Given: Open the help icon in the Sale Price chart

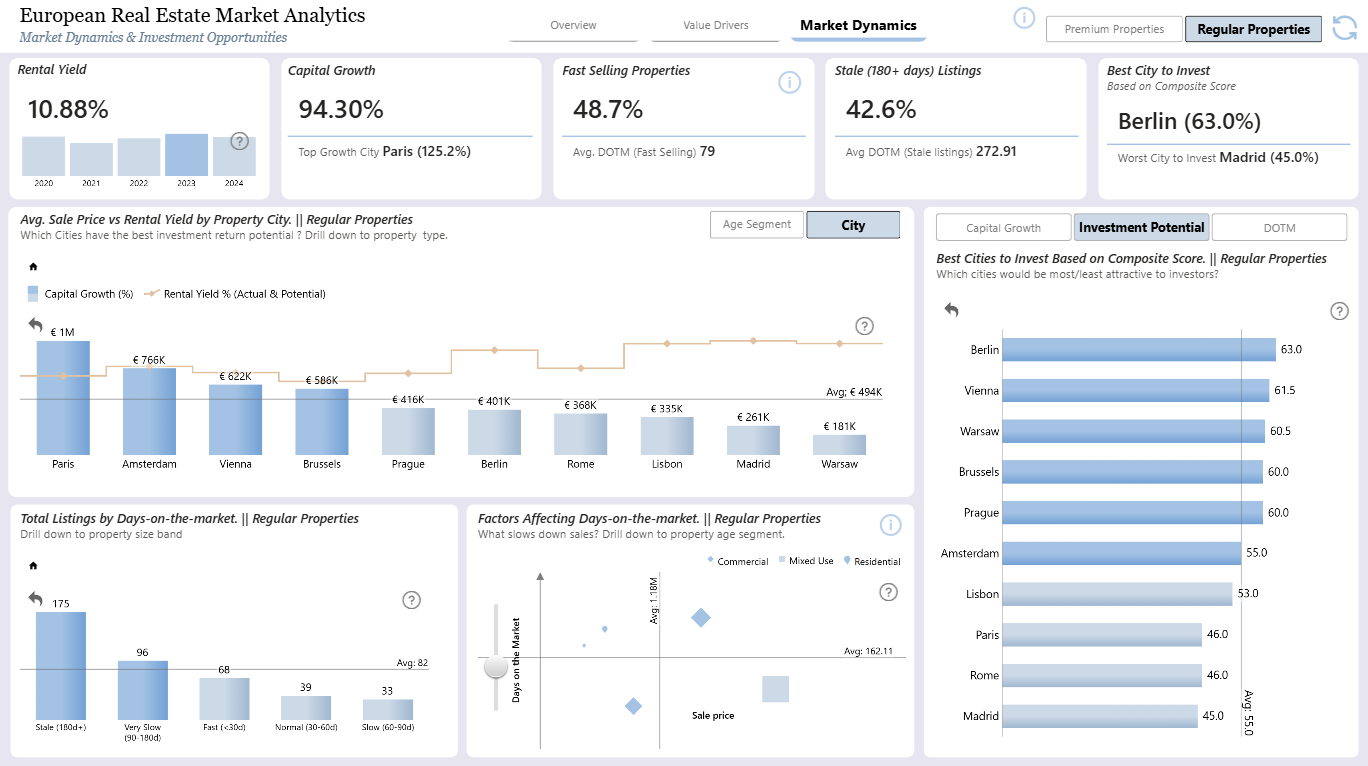Looking at the screenshot, I should pos(865,326).
